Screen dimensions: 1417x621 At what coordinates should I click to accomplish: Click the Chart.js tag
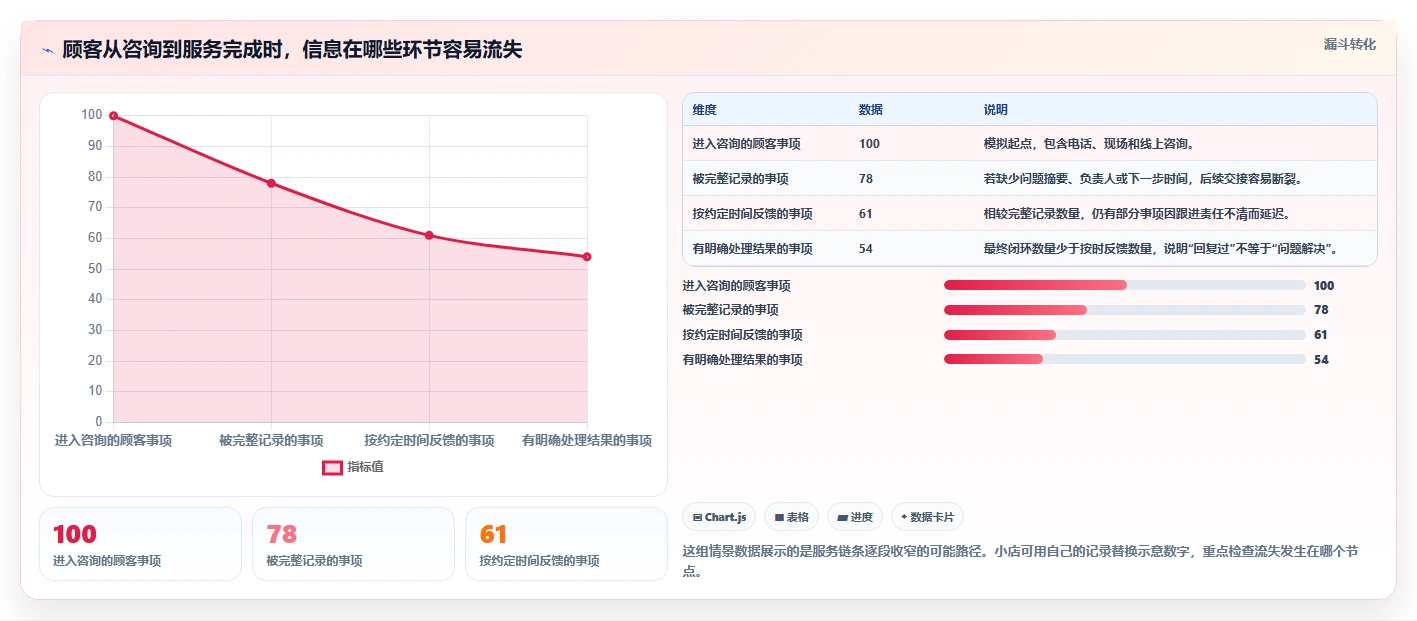point(719,517)
